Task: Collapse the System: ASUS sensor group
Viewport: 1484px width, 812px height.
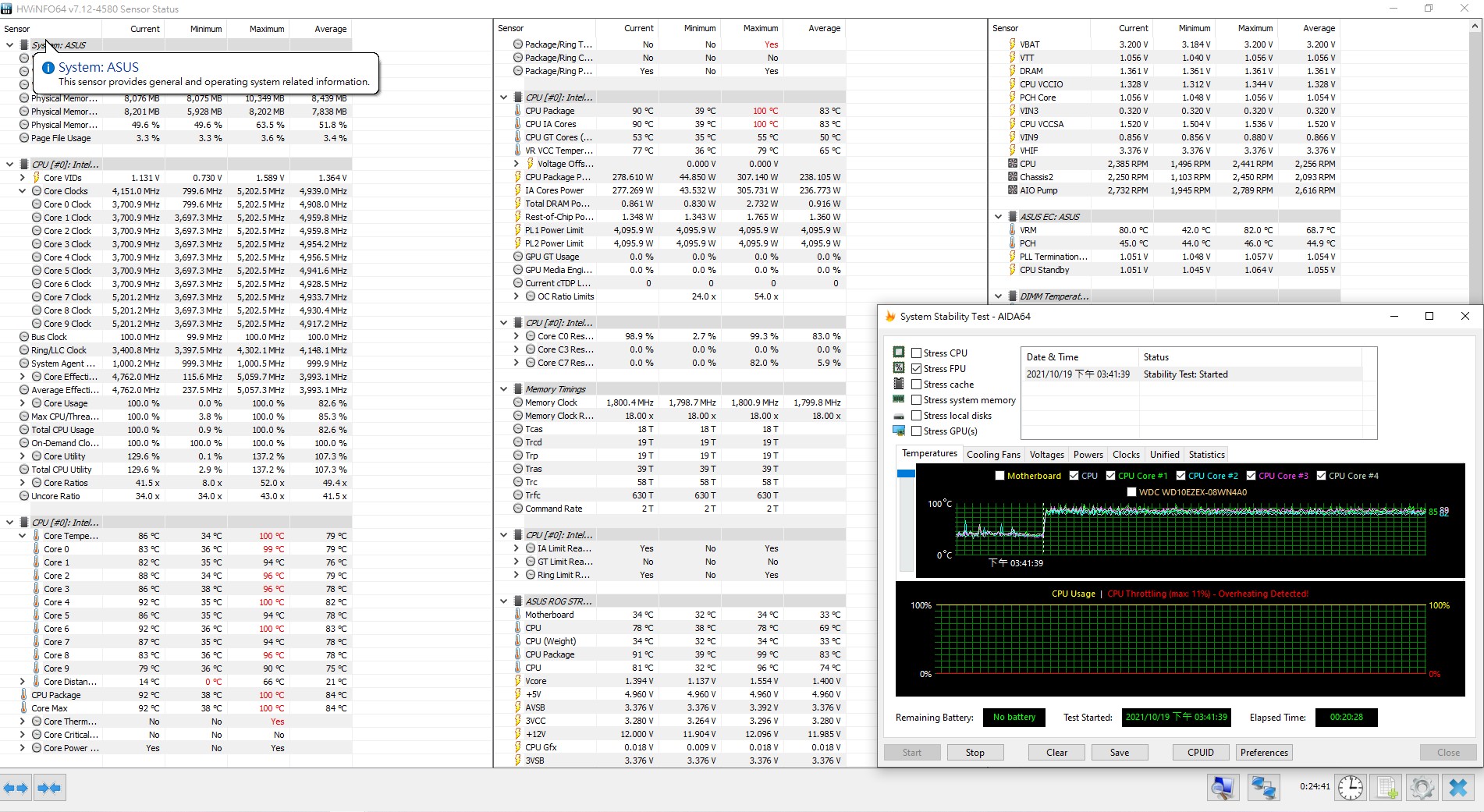Action: coord(9,45)
